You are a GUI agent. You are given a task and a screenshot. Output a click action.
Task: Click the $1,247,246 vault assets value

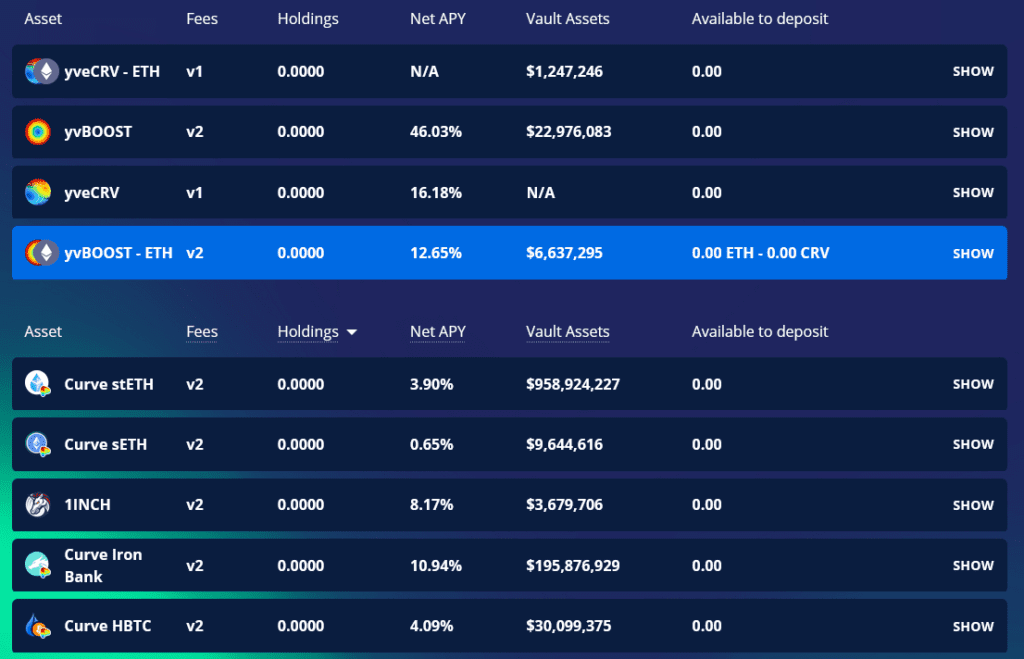[x=564, y=72]
